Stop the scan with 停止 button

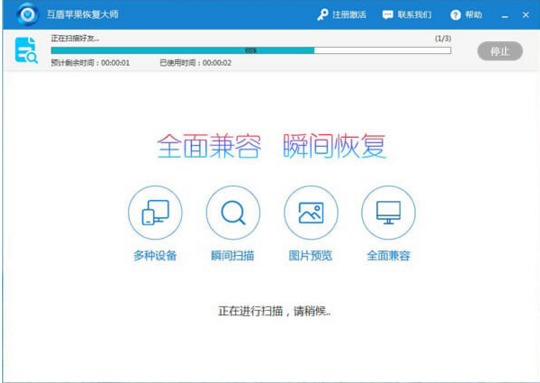pyautogui.click(x=500, y=51)
